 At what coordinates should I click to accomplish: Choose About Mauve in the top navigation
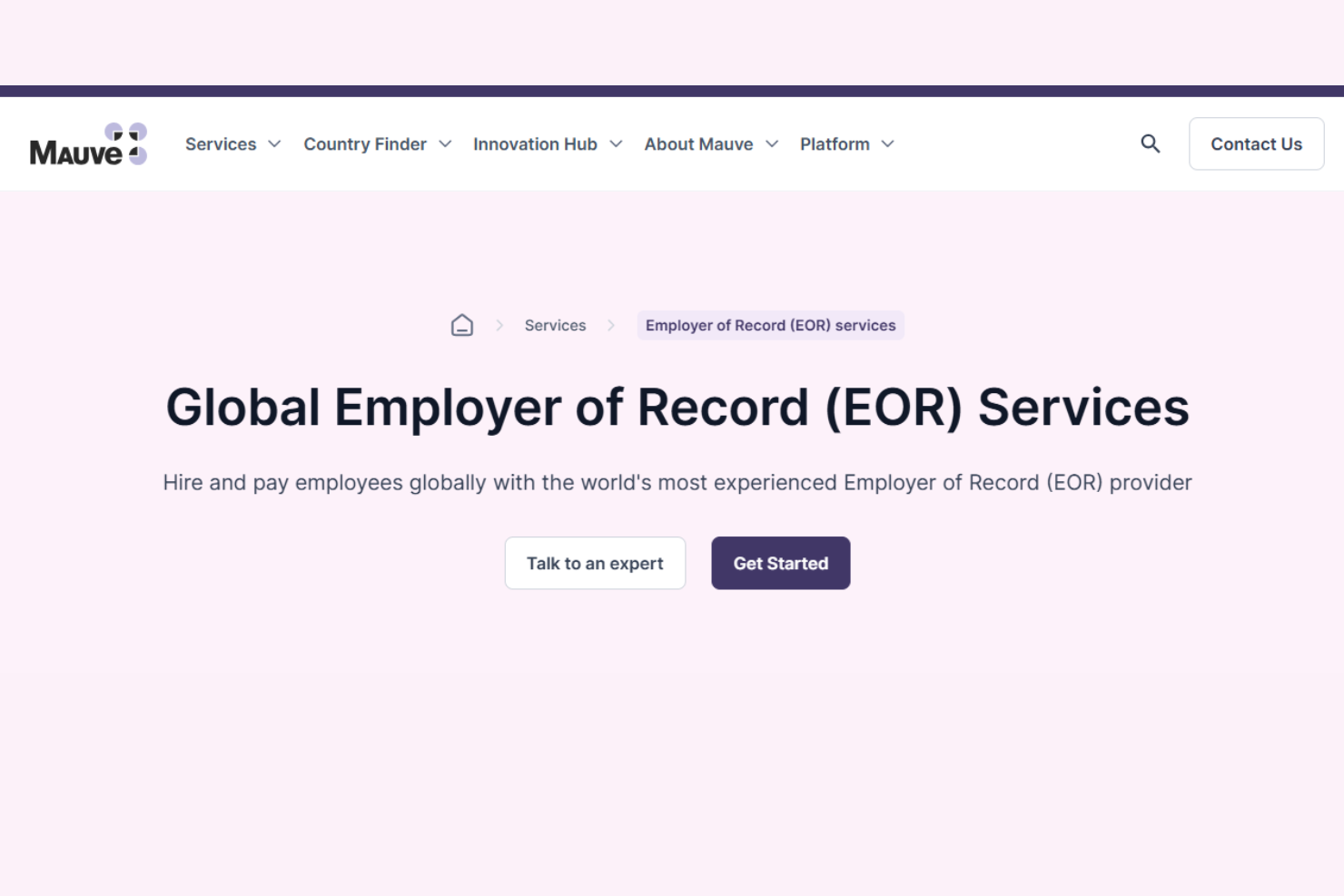(x=698, y=144)
